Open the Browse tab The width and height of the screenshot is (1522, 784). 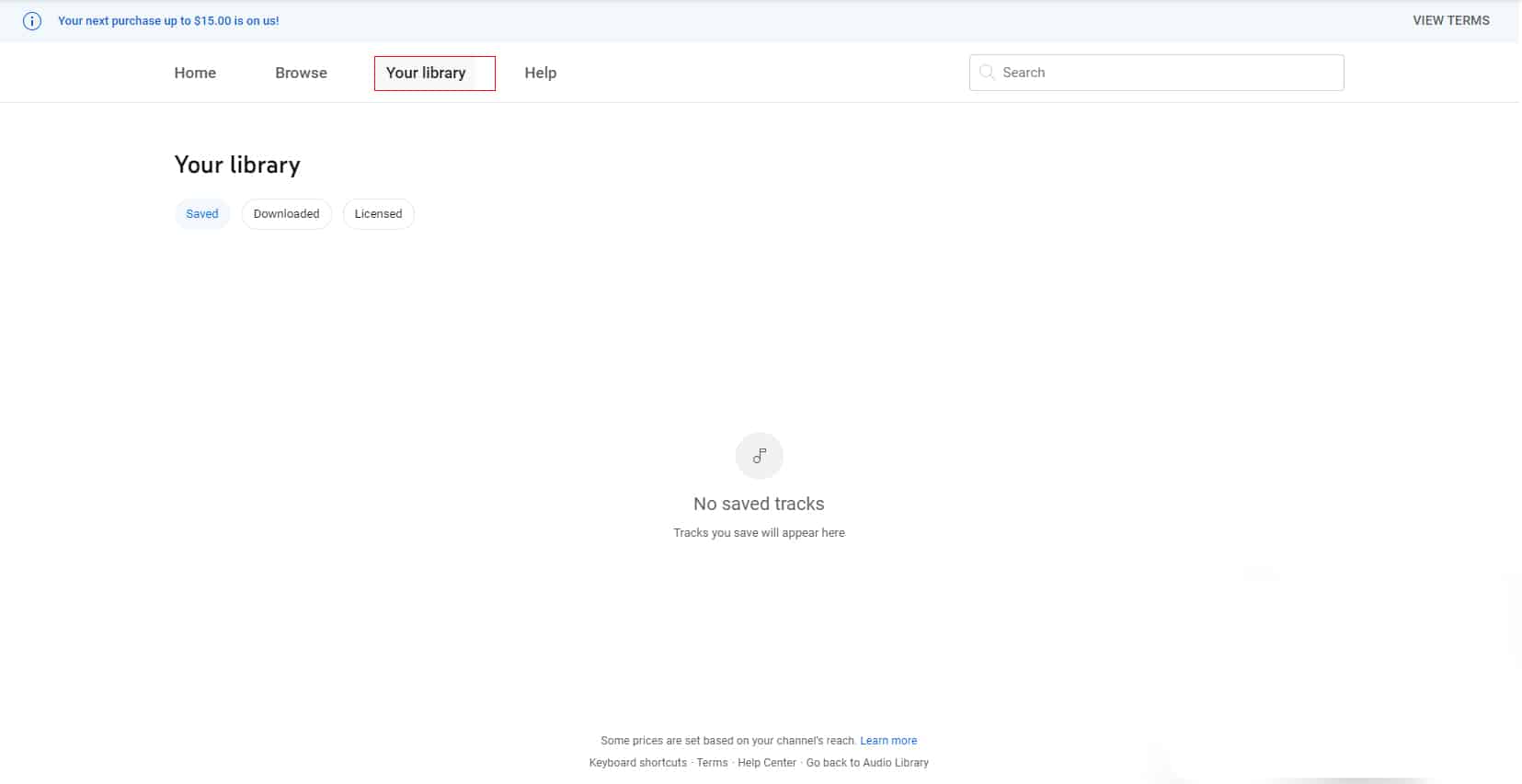(301, 73)
